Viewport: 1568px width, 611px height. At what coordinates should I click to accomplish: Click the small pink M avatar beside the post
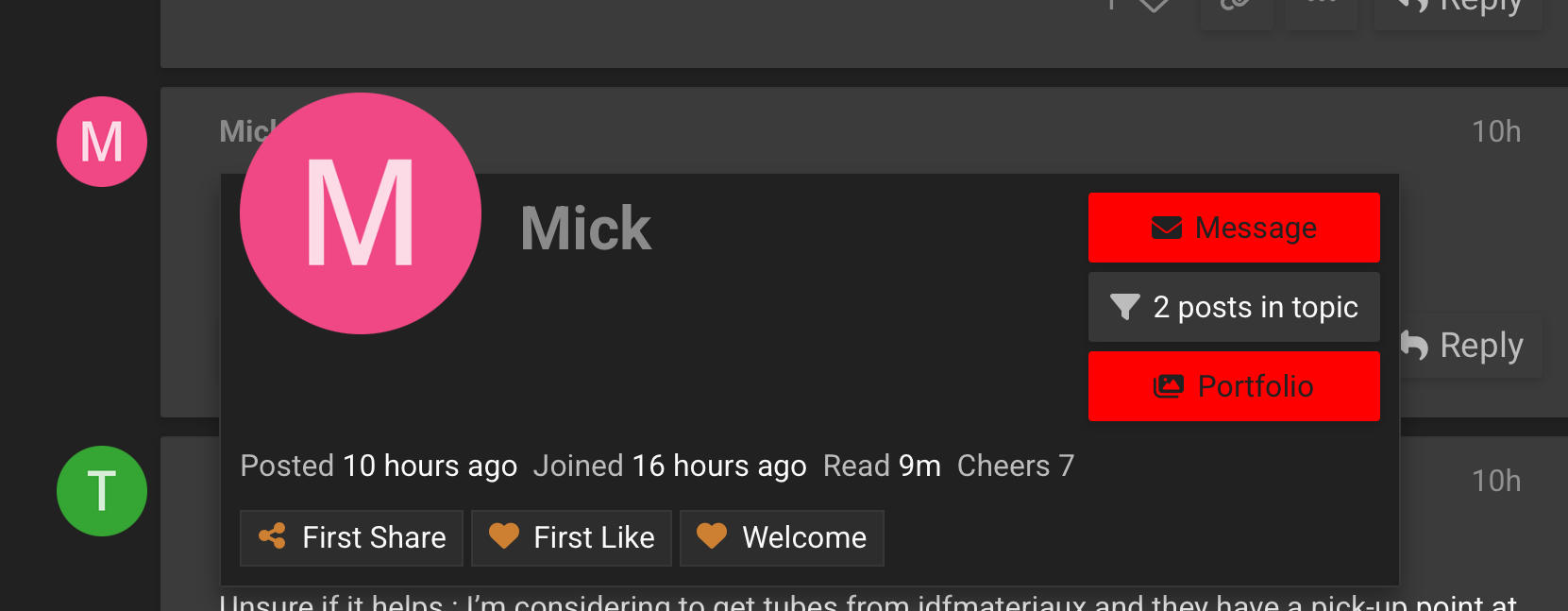click(x=102, y=142)
